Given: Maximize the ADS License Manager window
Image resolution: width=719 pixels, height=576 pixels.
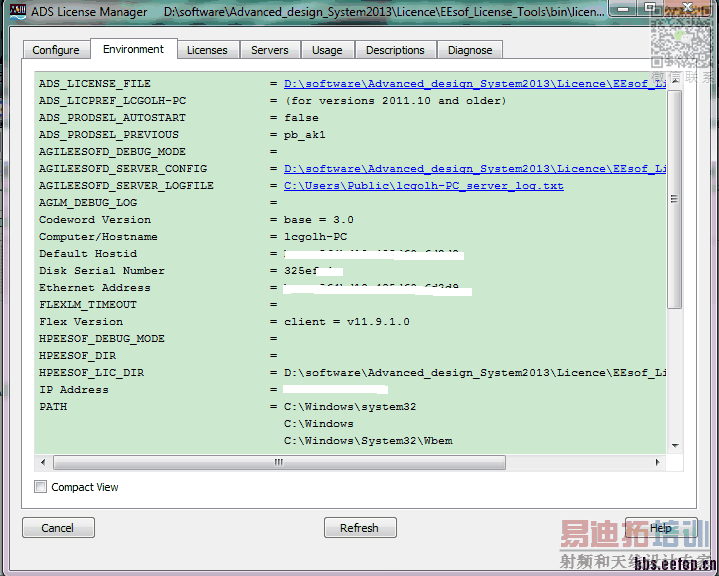Looking at the screenshot, I should (x=649, y=8).
